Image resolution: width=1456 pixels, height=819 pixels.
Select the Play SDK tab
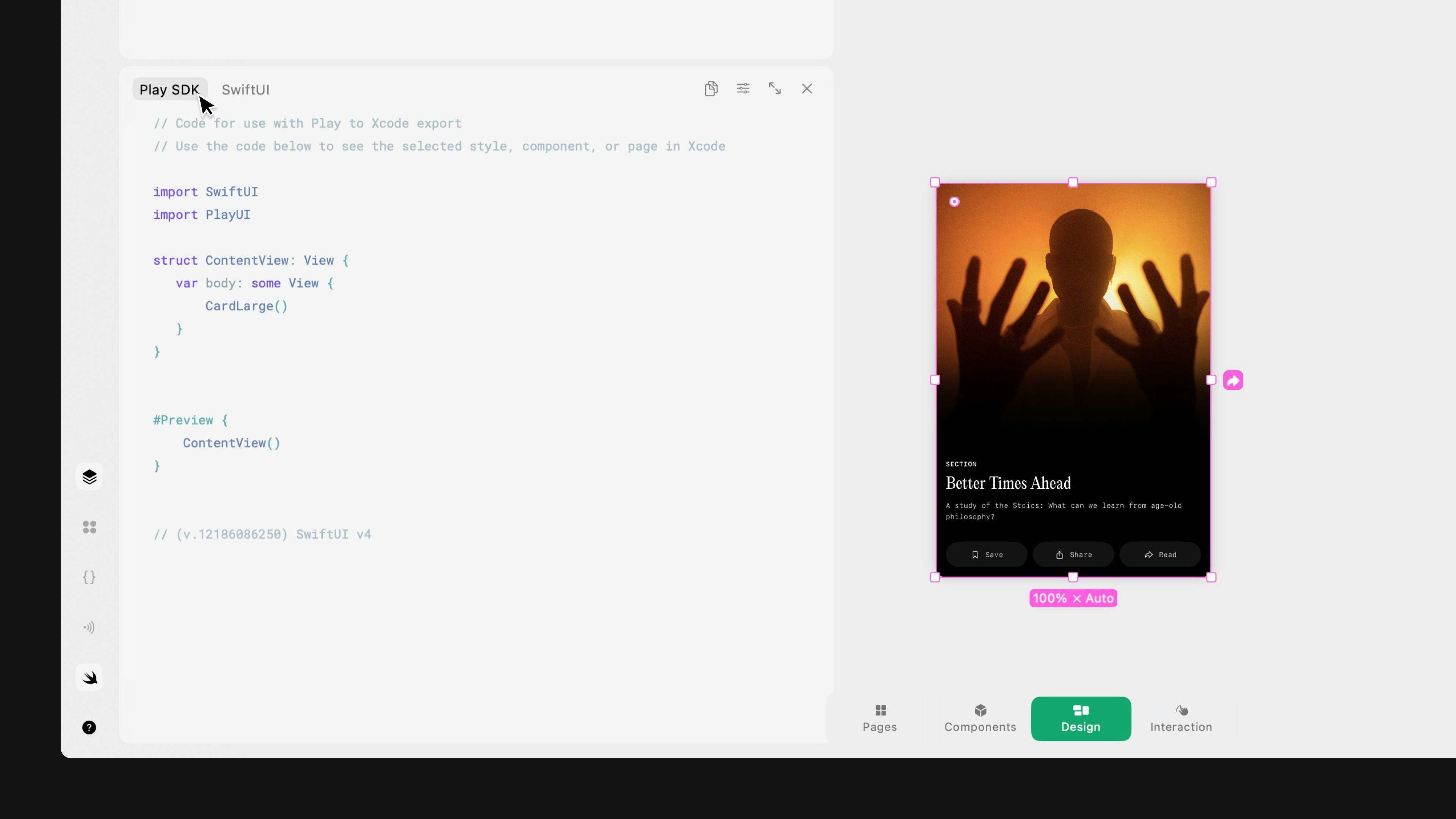[169, 90]
